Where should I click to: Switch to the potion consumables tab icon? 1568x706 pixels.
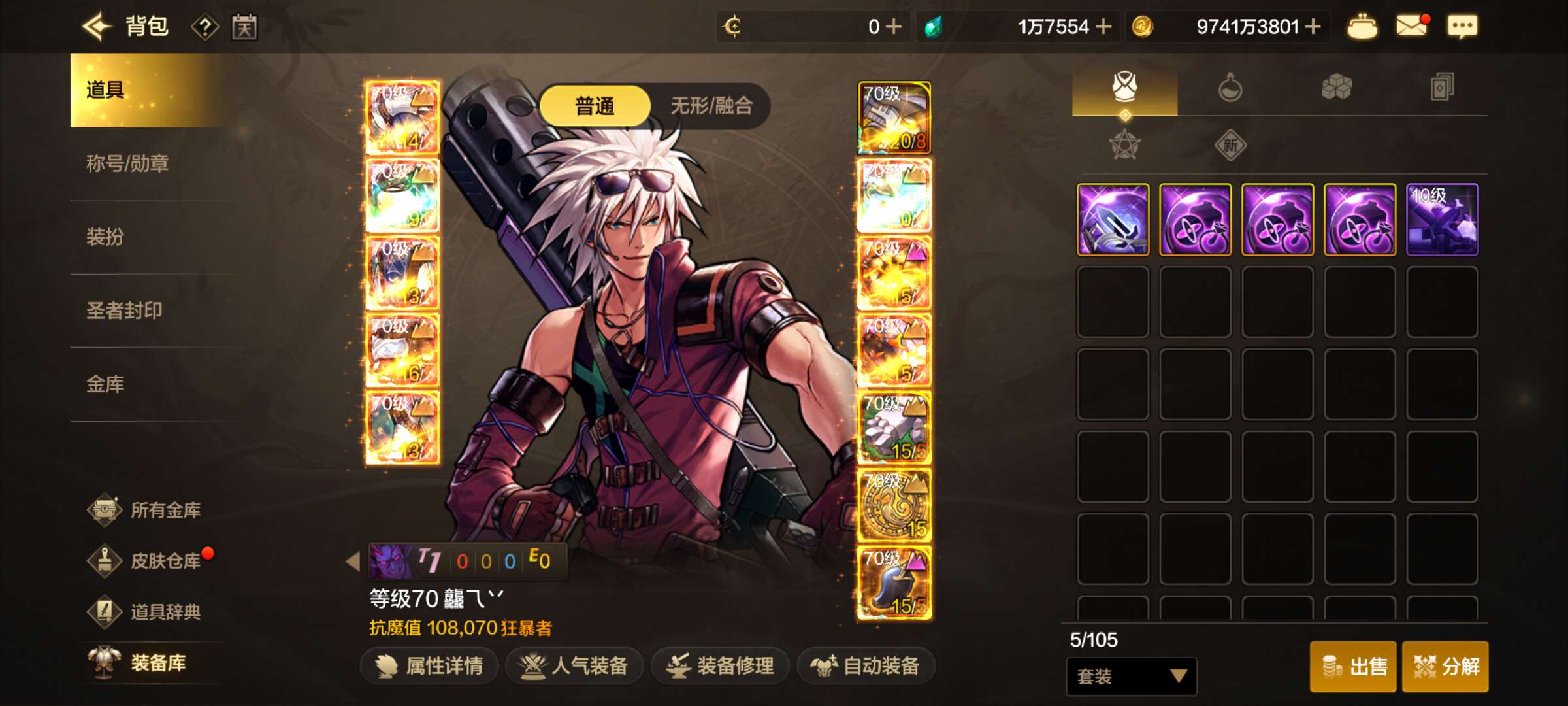pyautogui.click(x=1230, y=87)
